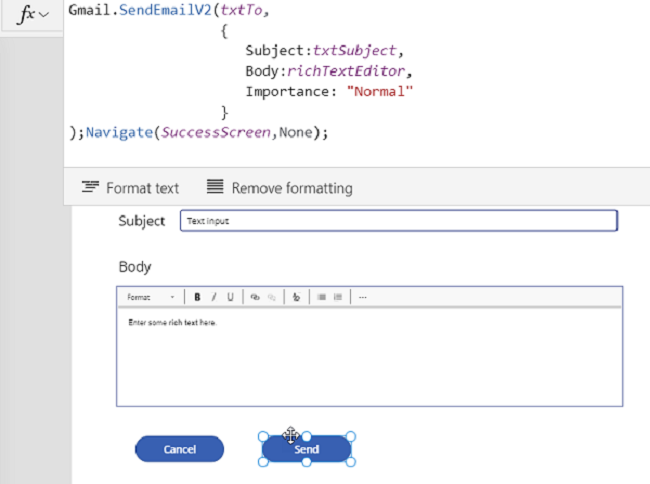This screenshot has width=650, height=484.
Task: Toggle bold in rich text editor
Action: click(x=197, y=297)
